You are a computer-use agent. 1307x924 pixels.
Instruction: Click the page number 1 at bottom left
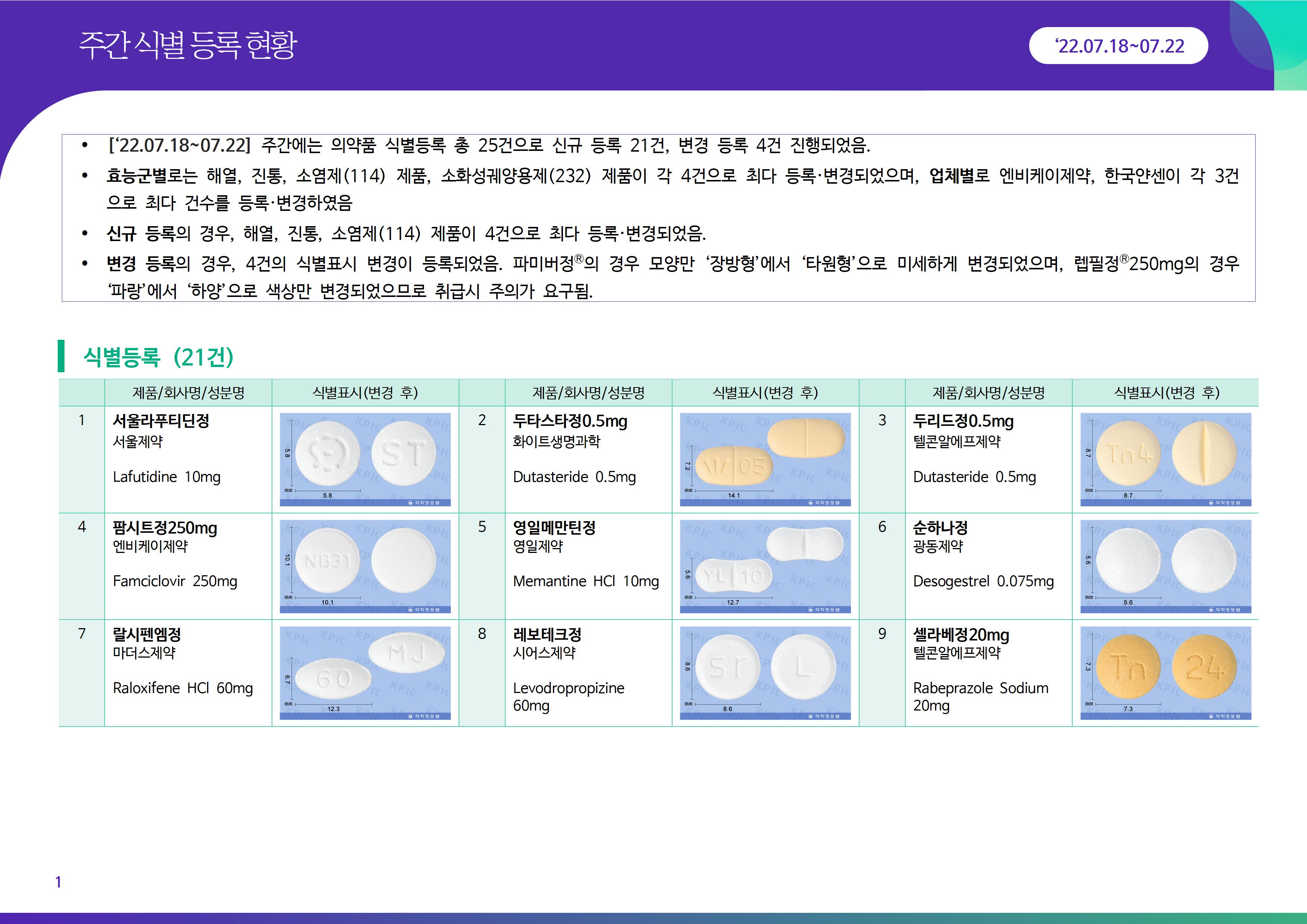[58, 882]
